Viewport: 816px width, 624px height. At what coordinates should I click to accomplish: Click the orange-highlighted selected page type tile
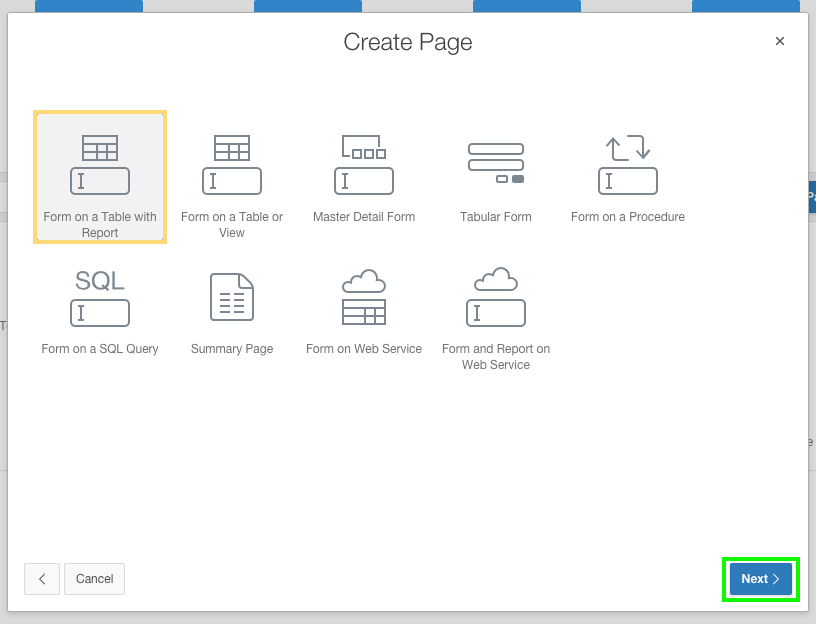[100, 176]
